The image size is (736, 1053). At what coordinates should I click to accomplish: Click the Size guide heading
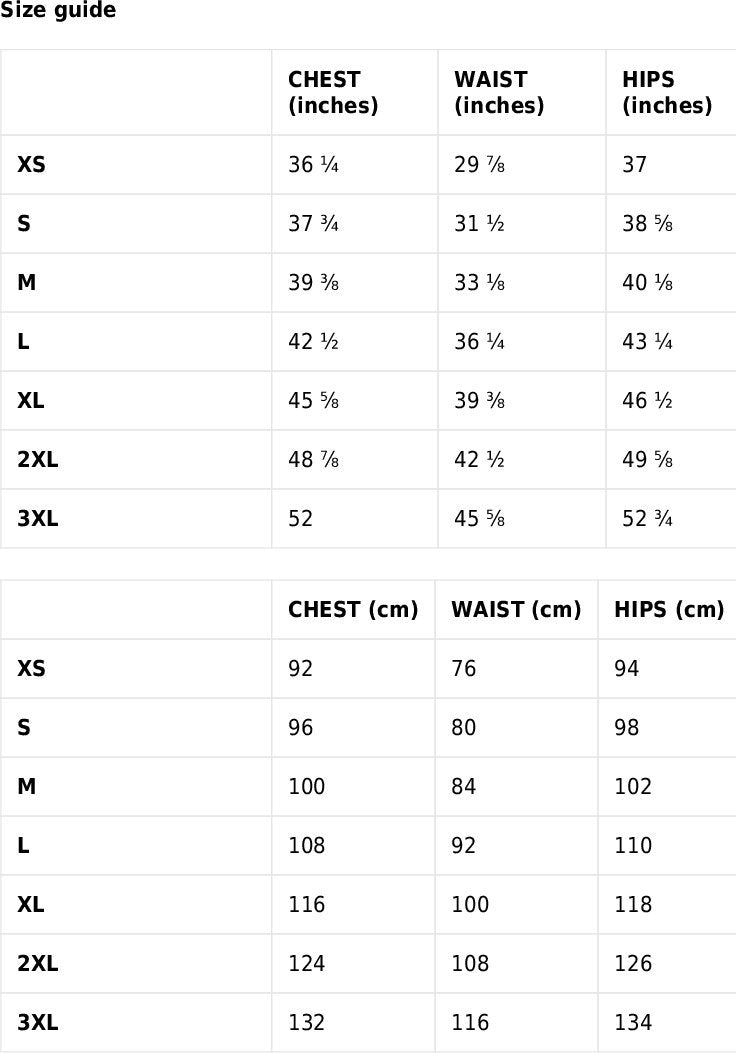coord(58,11)
